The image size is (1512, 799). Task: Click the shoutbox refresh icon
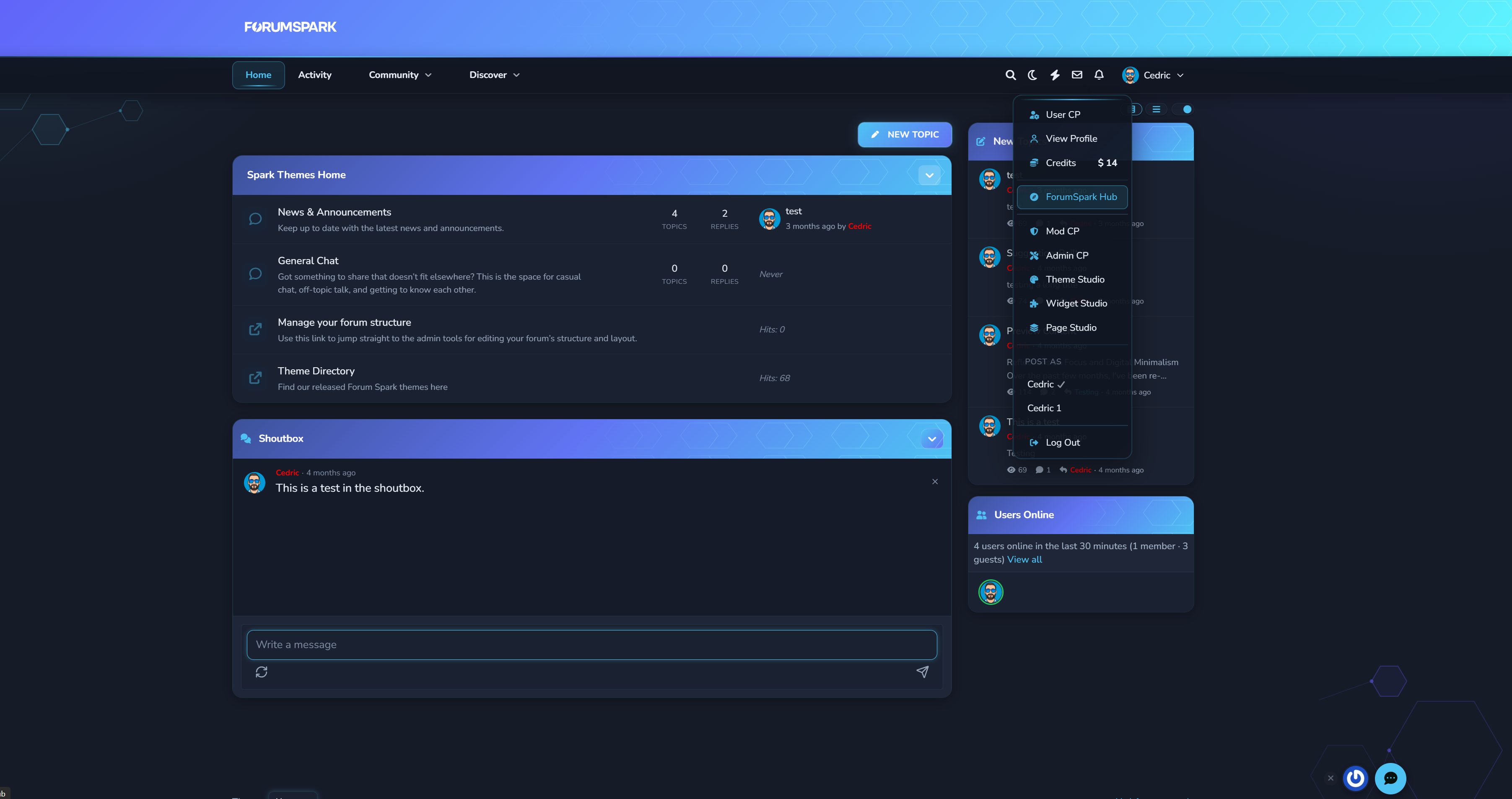pyautogui.click(x=261, y=672)
